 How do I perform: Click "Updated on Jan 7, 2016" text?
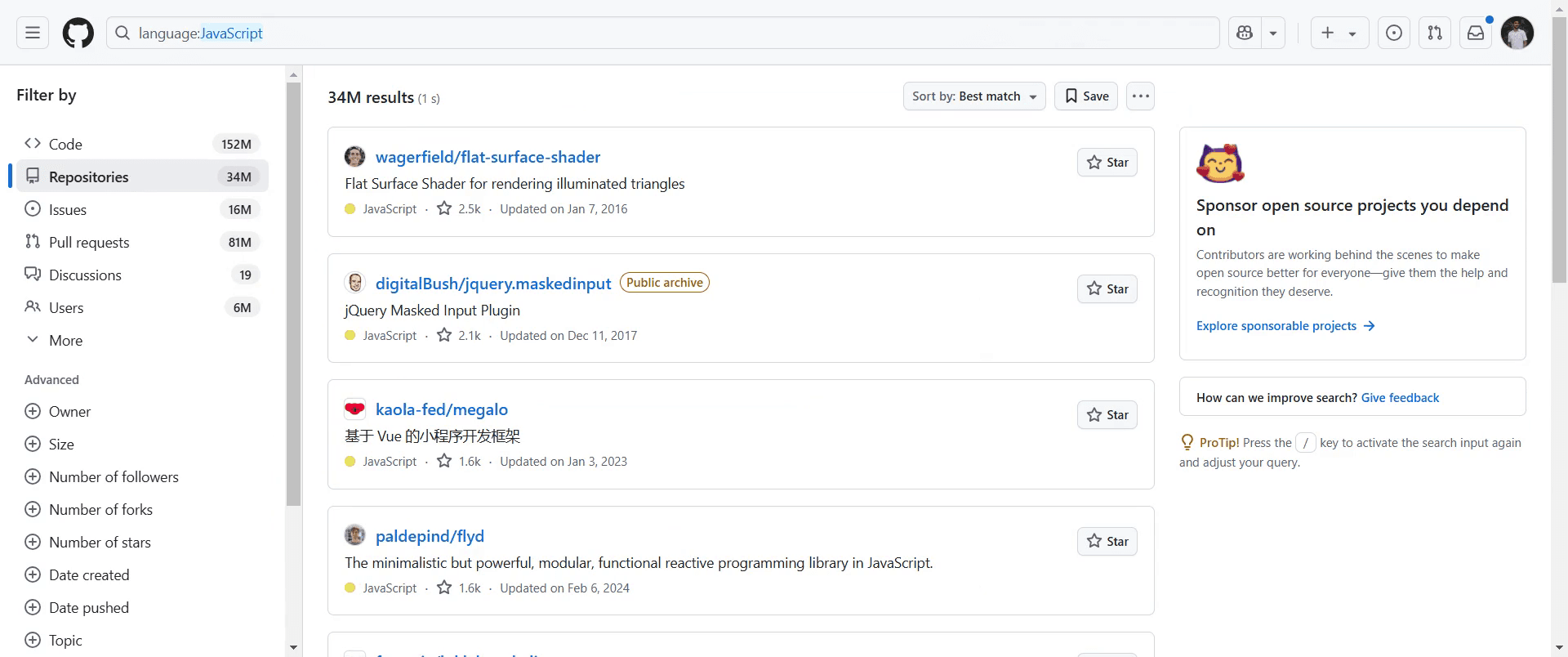(563, 209)
